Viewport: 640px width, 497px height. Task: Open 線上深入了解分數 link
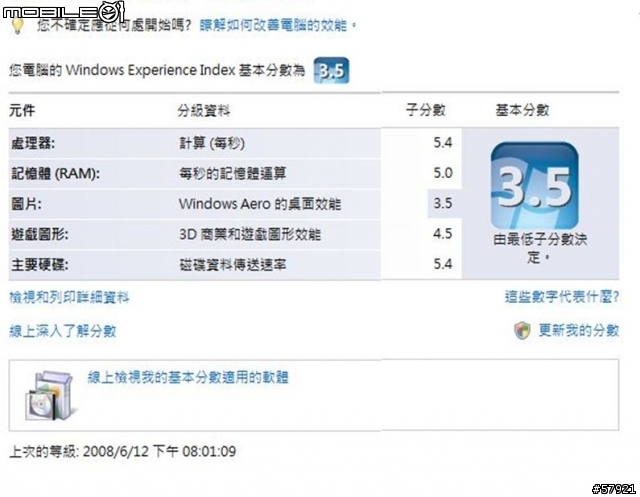(62, 331)
